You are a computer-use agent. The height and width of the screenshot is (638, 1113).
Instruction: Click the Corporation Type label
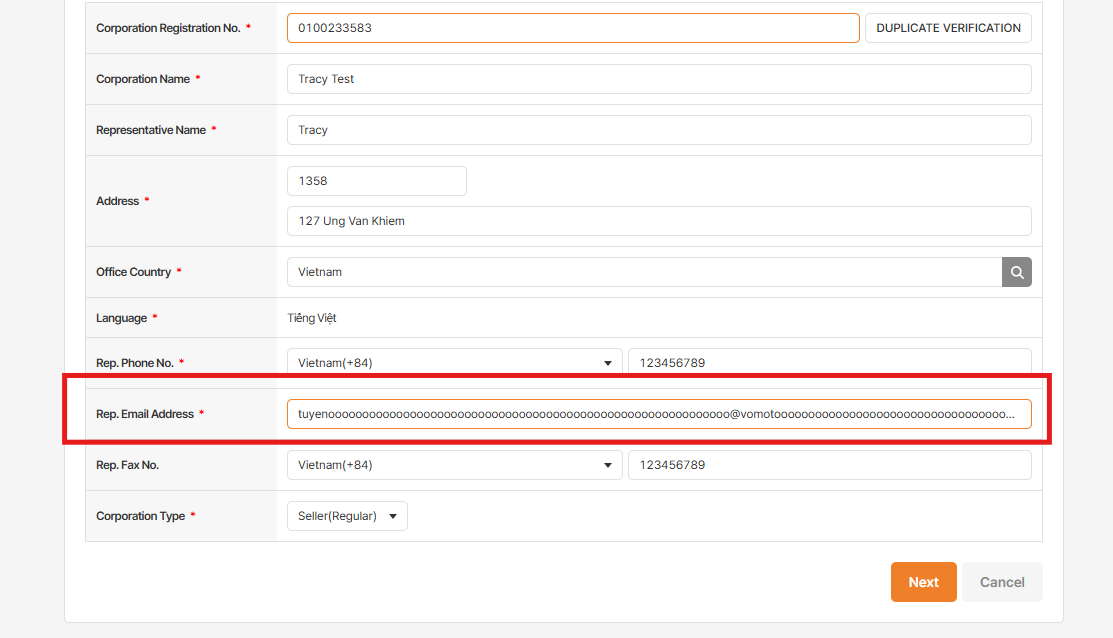(x=141, y=516)
